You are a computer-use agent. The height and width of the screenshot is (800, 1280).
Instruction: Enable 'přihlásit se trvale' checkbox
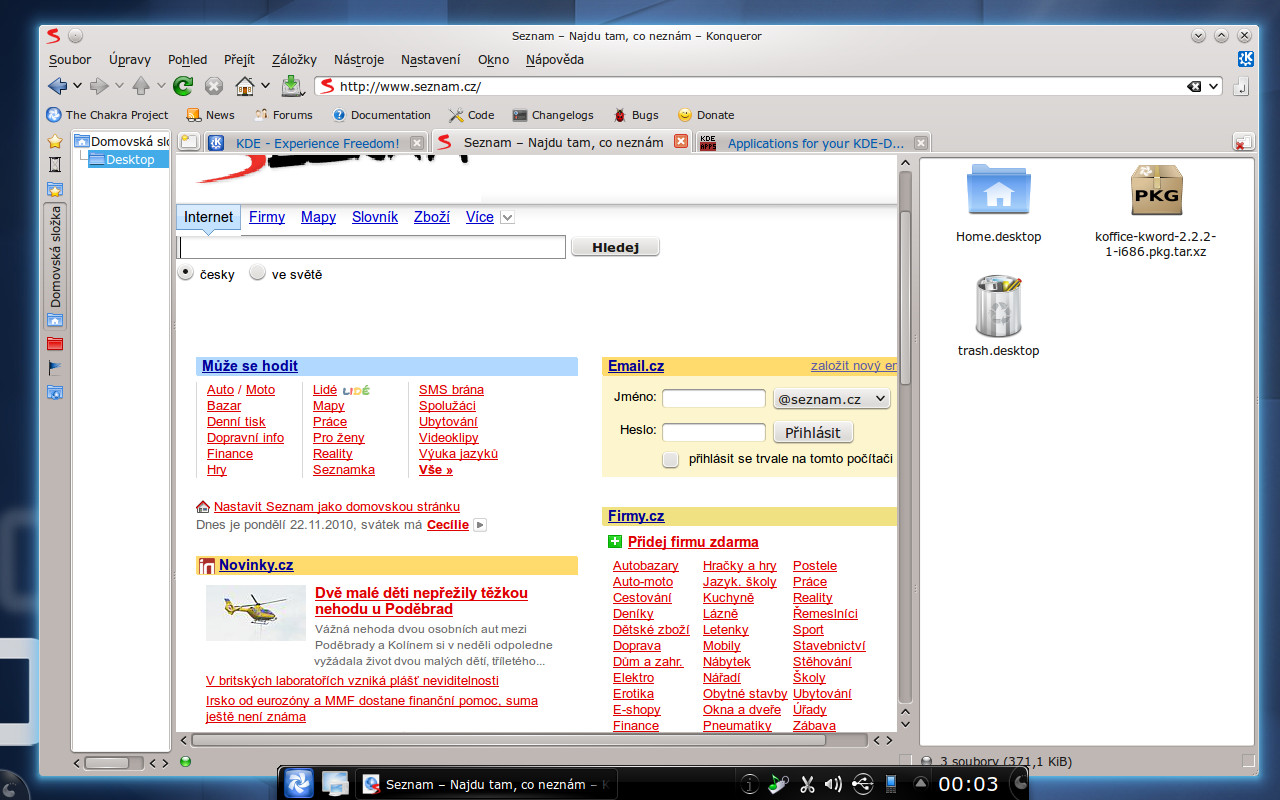tap(671, 459)
